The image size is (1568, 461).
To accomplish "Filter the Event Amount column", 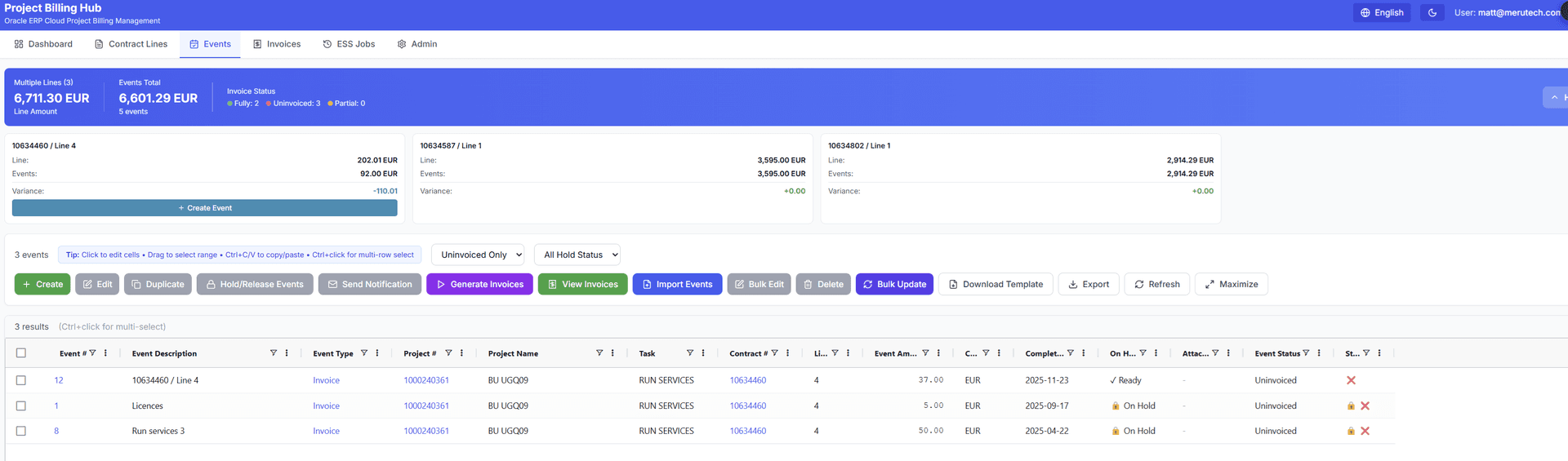I will [x=925, y=353].
